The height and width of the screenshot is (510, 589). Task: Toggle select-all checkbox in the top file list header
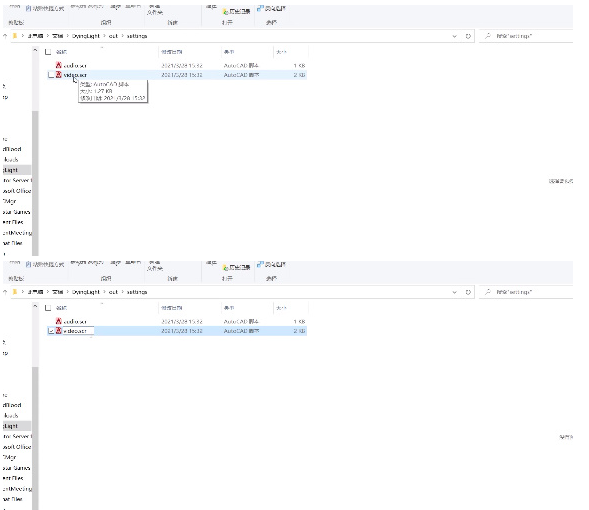coord(48,52)
